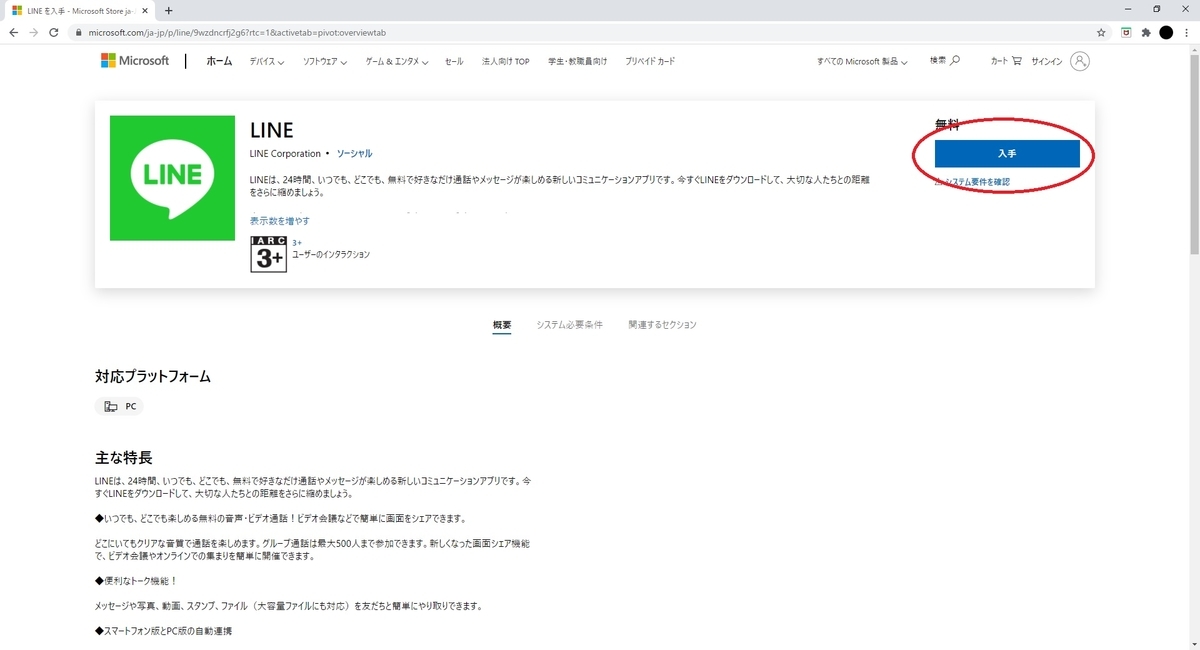Expand すべての Microsoft 製品 dropdown
Viewport: 1200px width, 650px height.
(862, 61)
